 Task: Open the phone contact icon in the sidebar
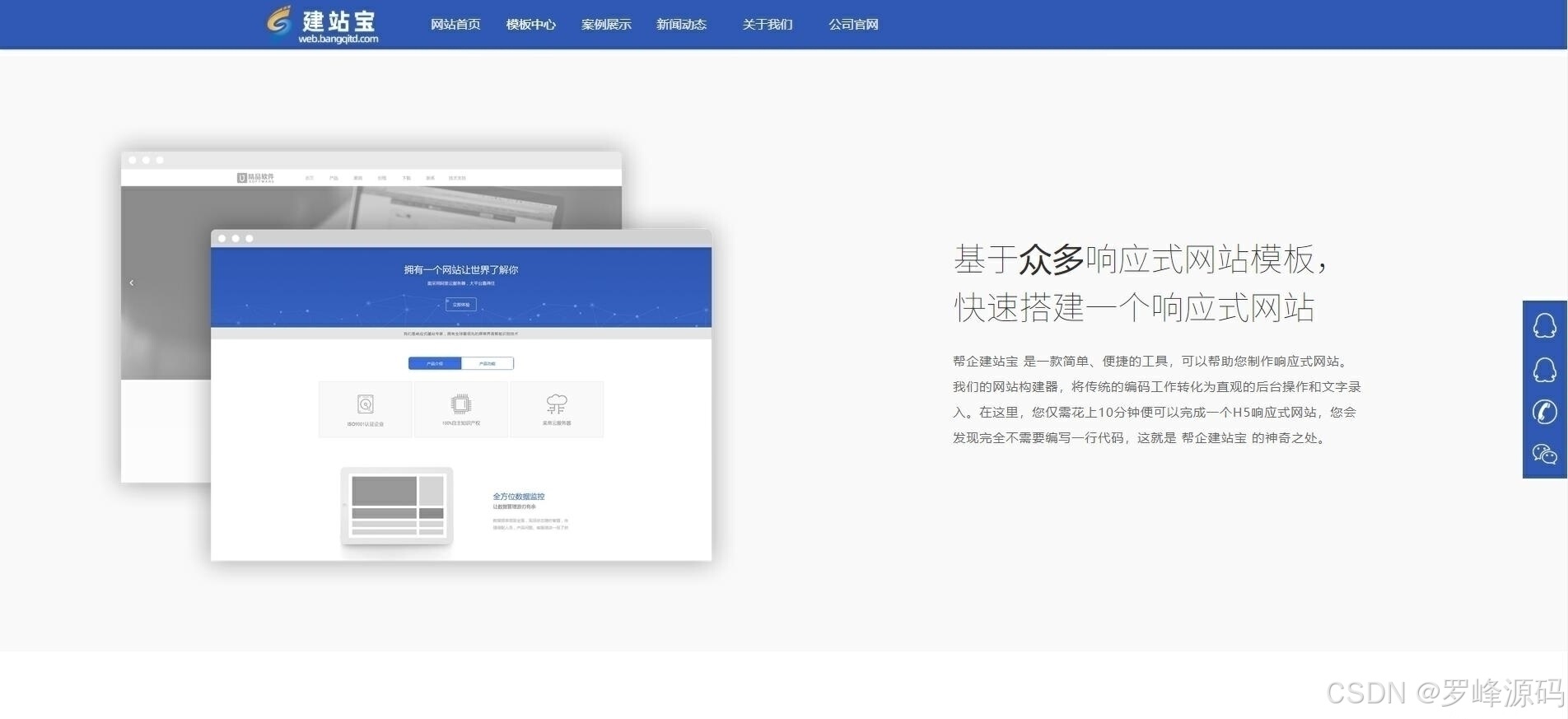[x=1545, y=412]
